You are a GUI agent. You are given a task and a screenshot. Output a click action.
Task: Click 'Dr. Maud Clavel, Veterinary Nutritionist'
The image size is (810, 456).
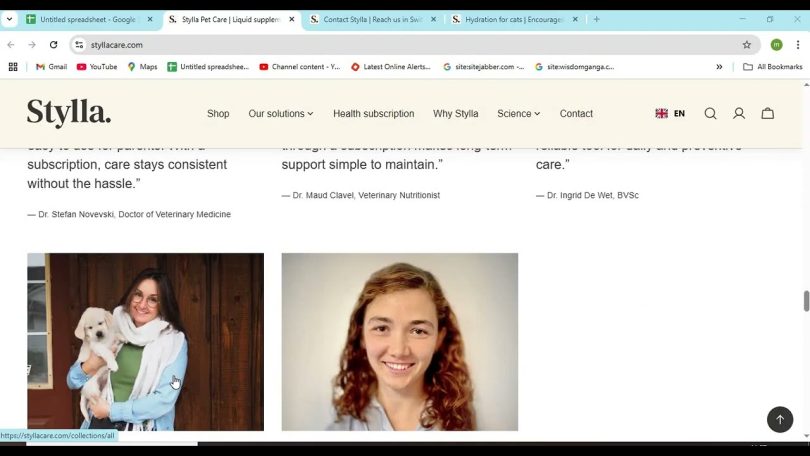pos(366,195)
